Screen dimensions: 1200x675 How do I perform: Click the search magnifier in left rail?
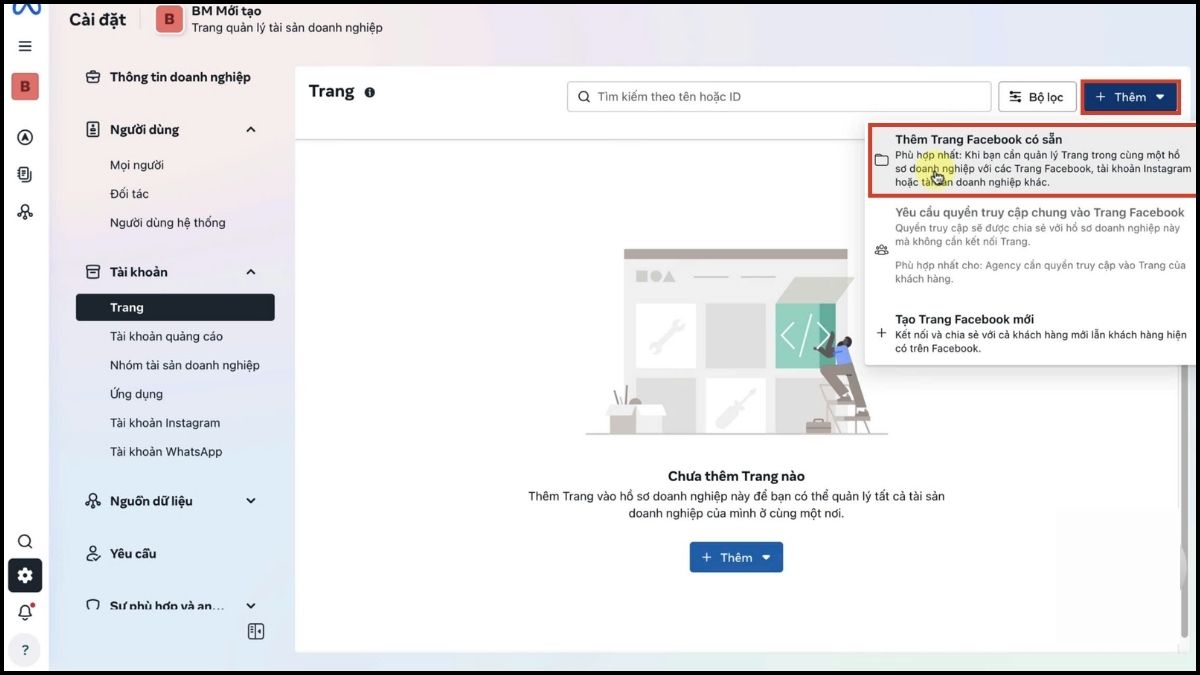tap(25, 541)
